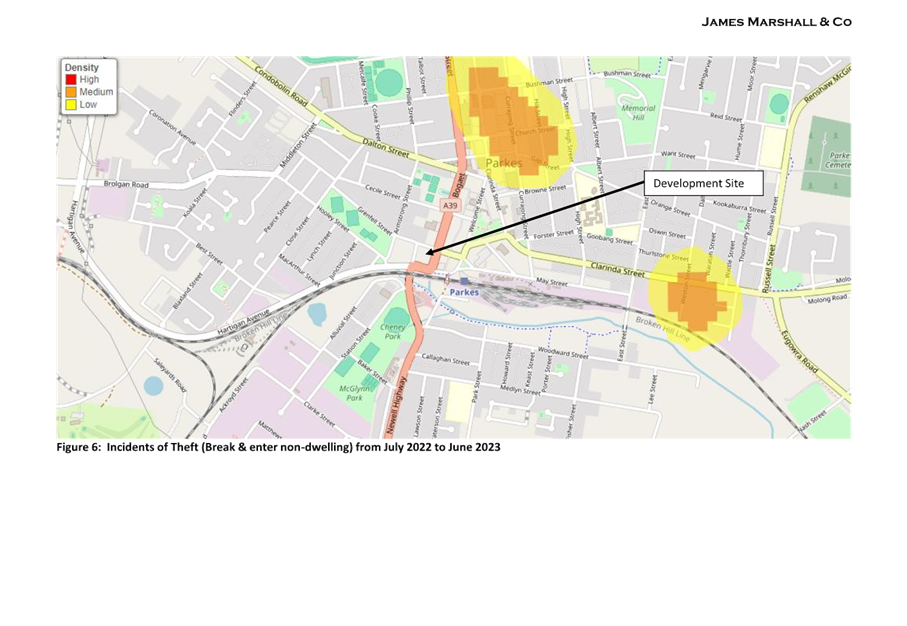Click the 'Memorial Hill' park label
Viewport: 907px width, 626px height.
click(638, 113)
